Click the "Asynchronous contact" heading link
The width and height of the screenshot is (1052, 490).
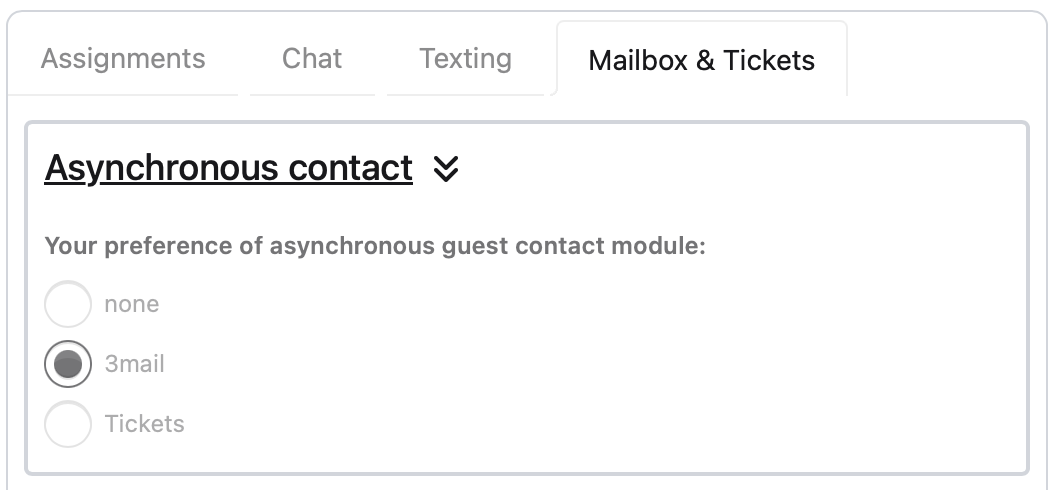pos(228,168)
